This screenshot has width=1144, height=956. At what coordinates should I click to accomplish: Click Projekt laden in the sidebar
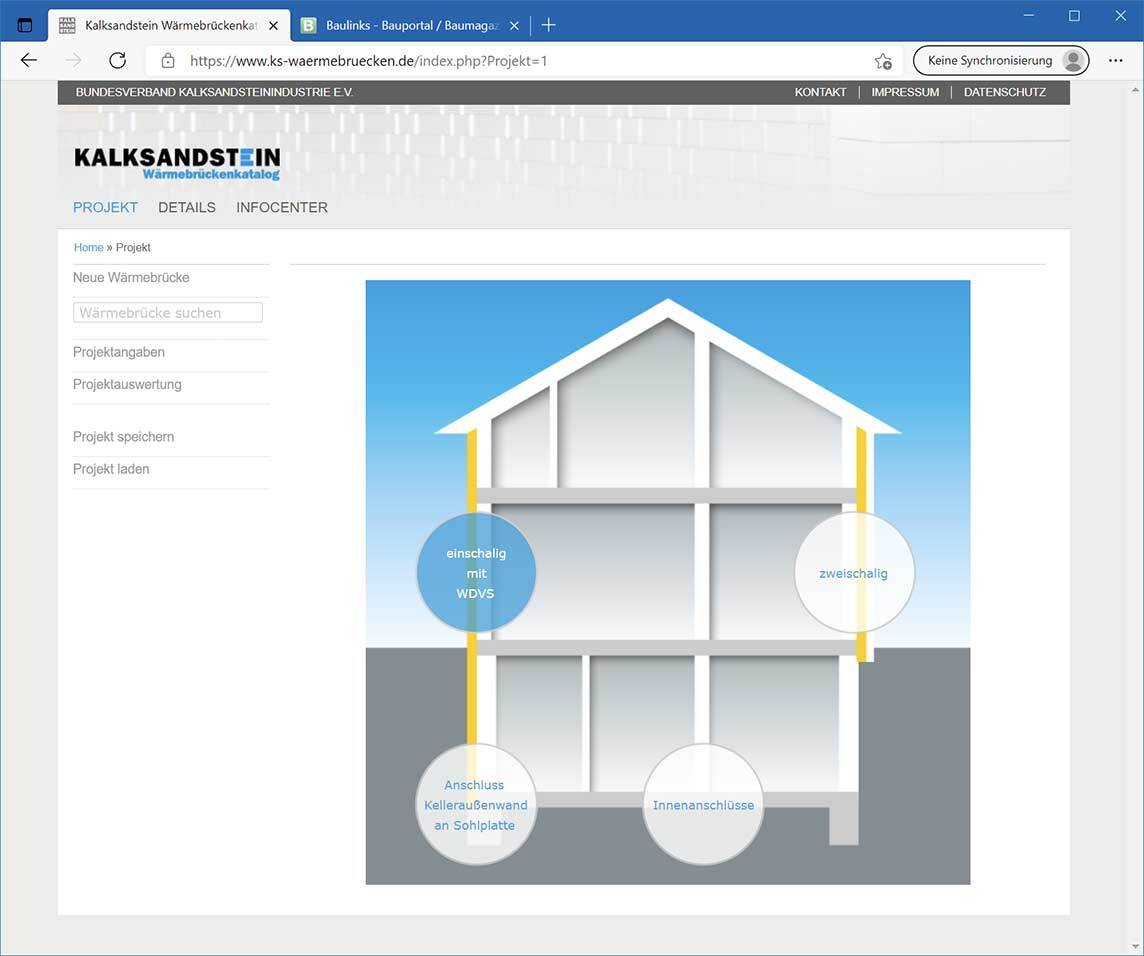(111, 469)
